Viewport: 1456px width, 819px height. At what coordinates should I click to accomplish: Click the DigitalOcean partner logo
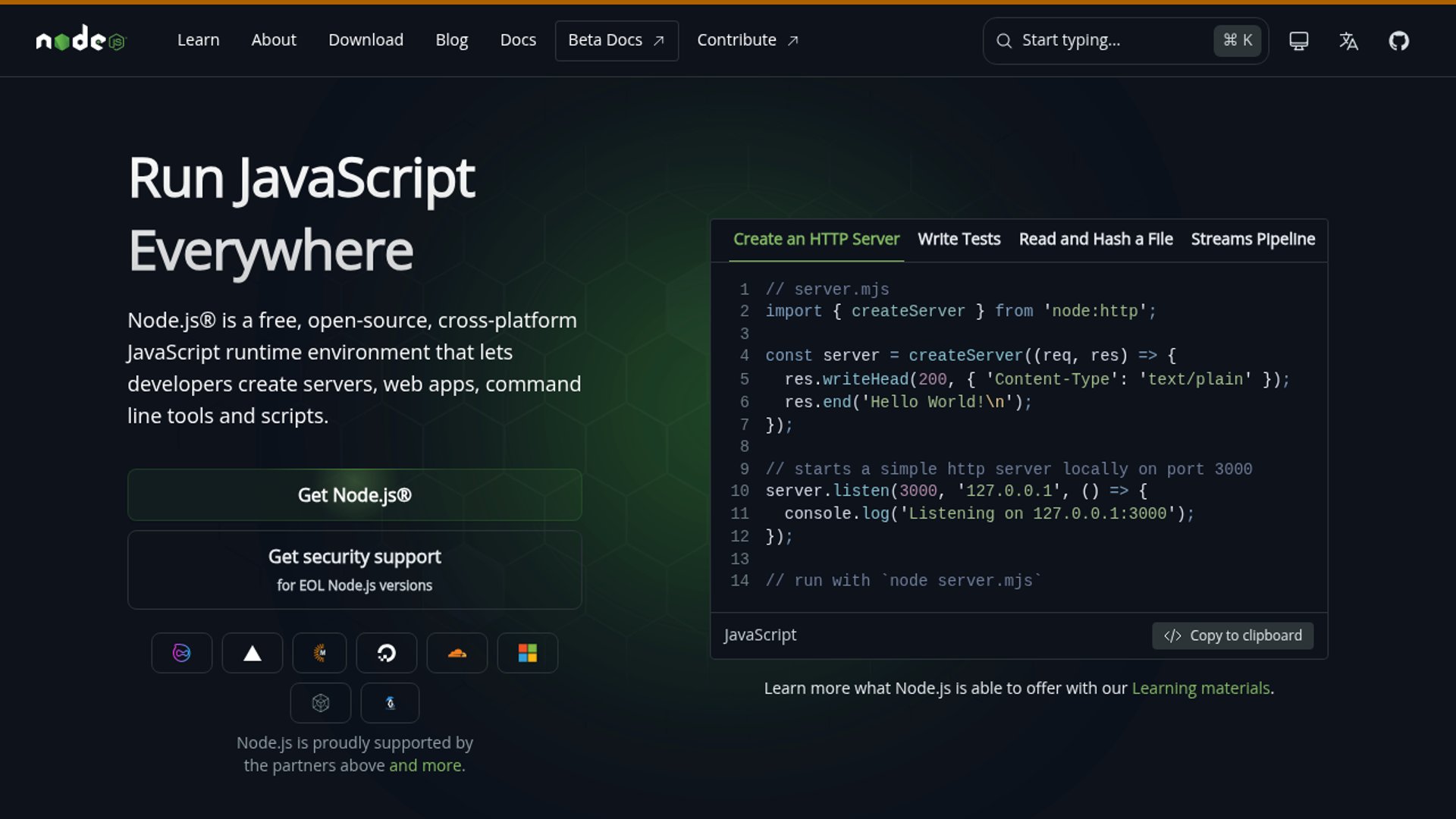(x=387, y=653)
